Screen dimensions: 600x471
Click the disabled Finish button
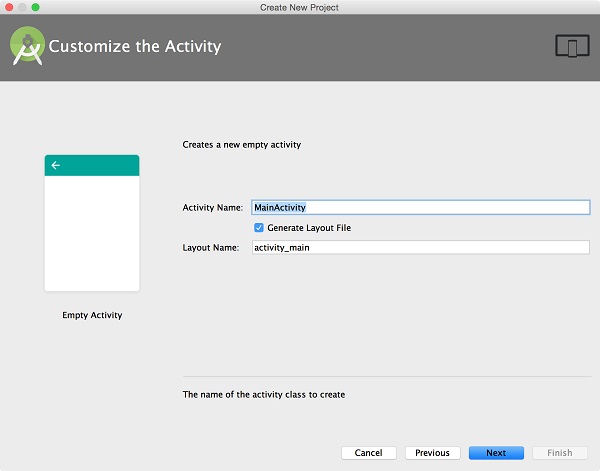pyautogui.click(x=560, y=453)
